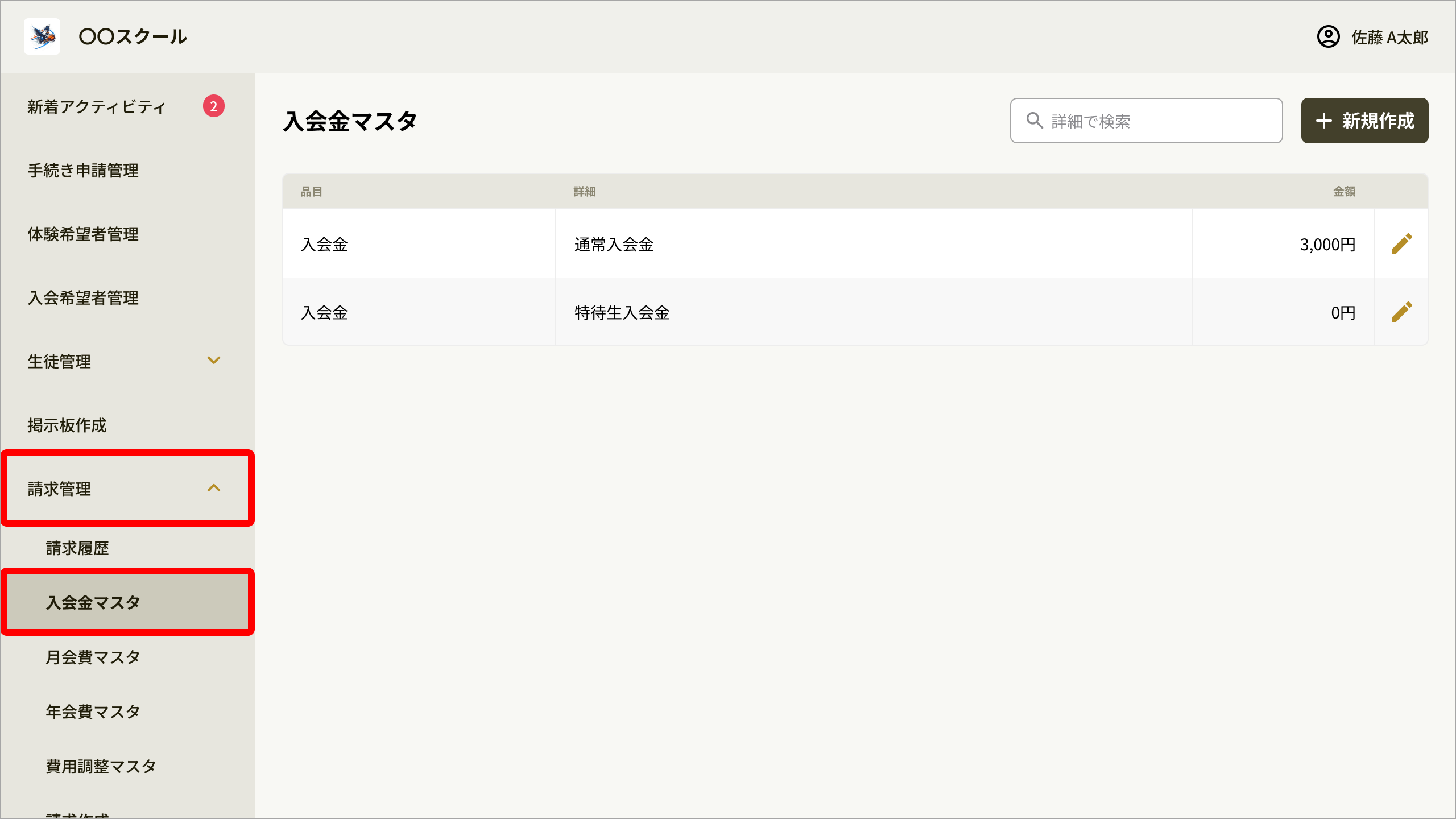Open the notification badge showing 2
This screenshot has width=1456, height=819.
pyautogui.click(x=214, y=106)
